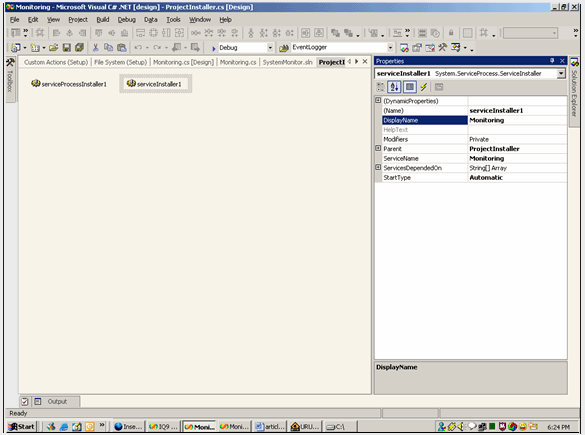Toggle the Properties button in Properties toolbar
Screen dimensions: 585x435
pos(410,87)
